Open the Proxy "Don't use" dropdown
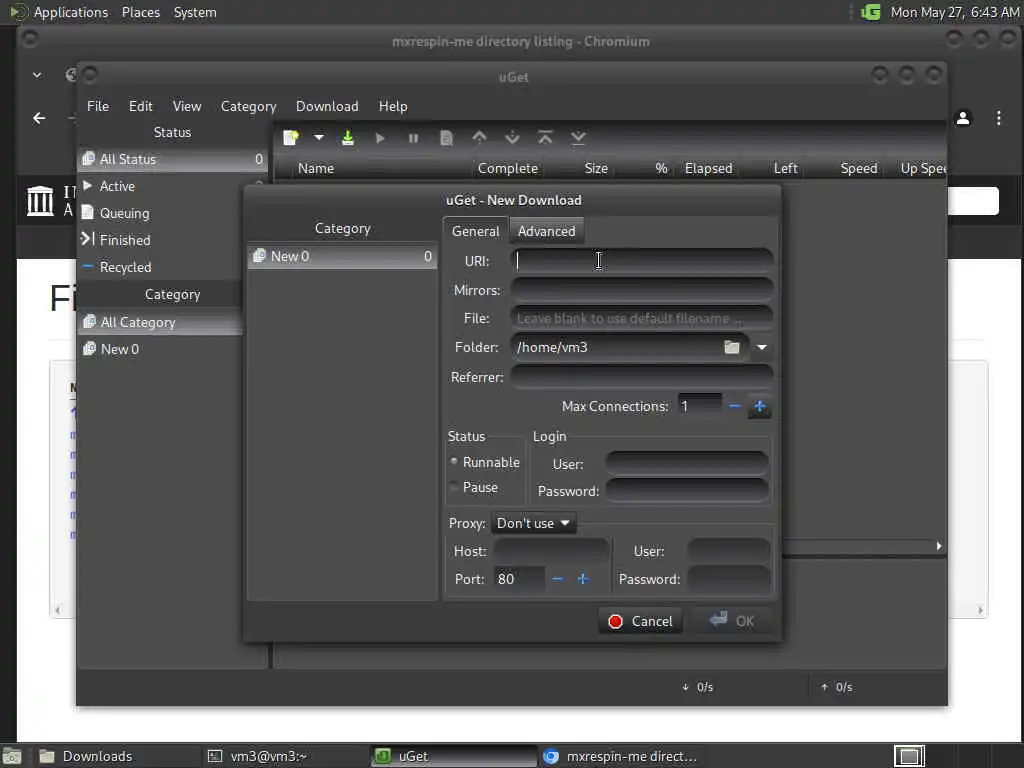This screenshot has height=768, width=1024. click(534, 523)
